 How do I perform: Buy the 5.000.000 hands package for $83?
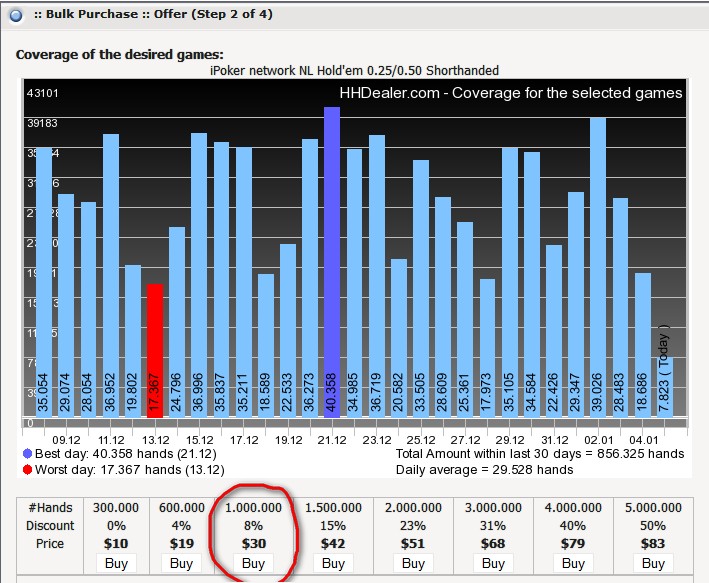(653, 564)
